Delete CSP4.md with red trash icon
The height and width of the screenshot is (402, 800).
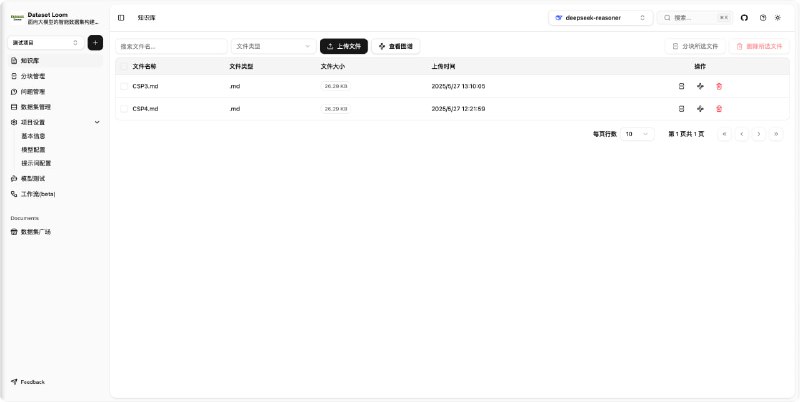[x=719, y=108]
